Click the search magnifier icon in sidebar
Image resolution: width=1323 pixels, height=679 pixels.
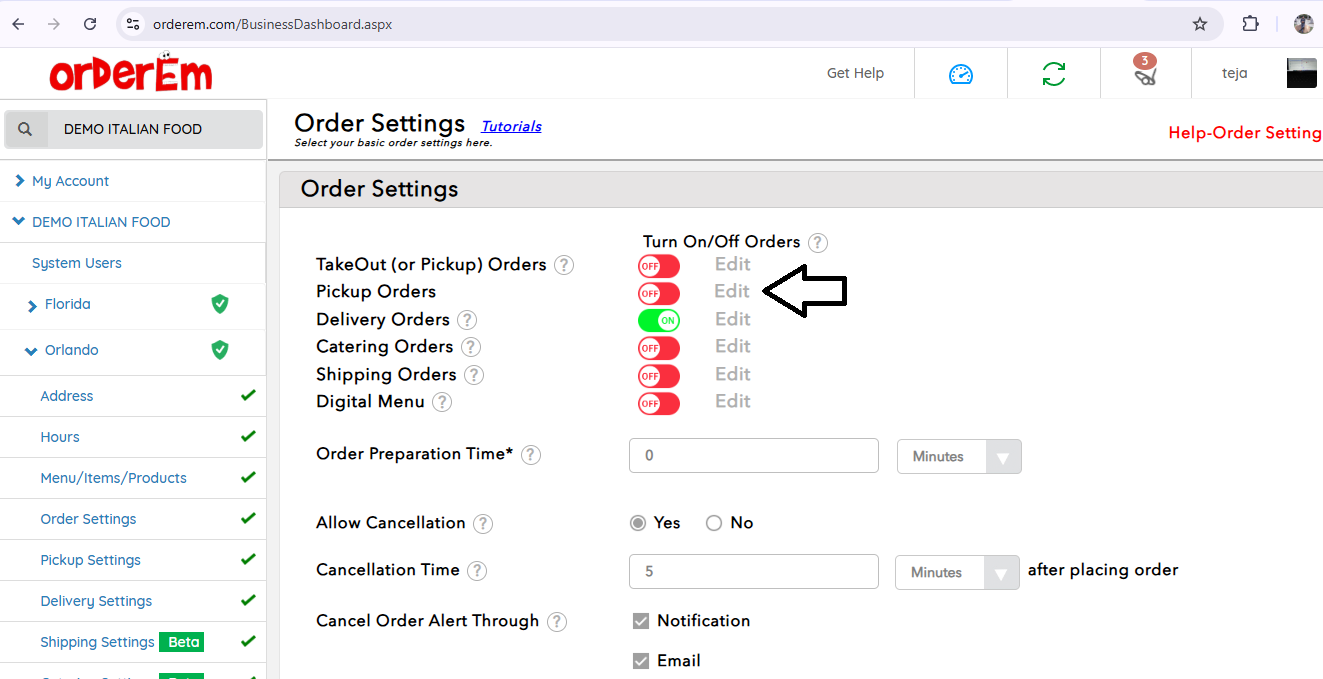click(x=26, y=129)
